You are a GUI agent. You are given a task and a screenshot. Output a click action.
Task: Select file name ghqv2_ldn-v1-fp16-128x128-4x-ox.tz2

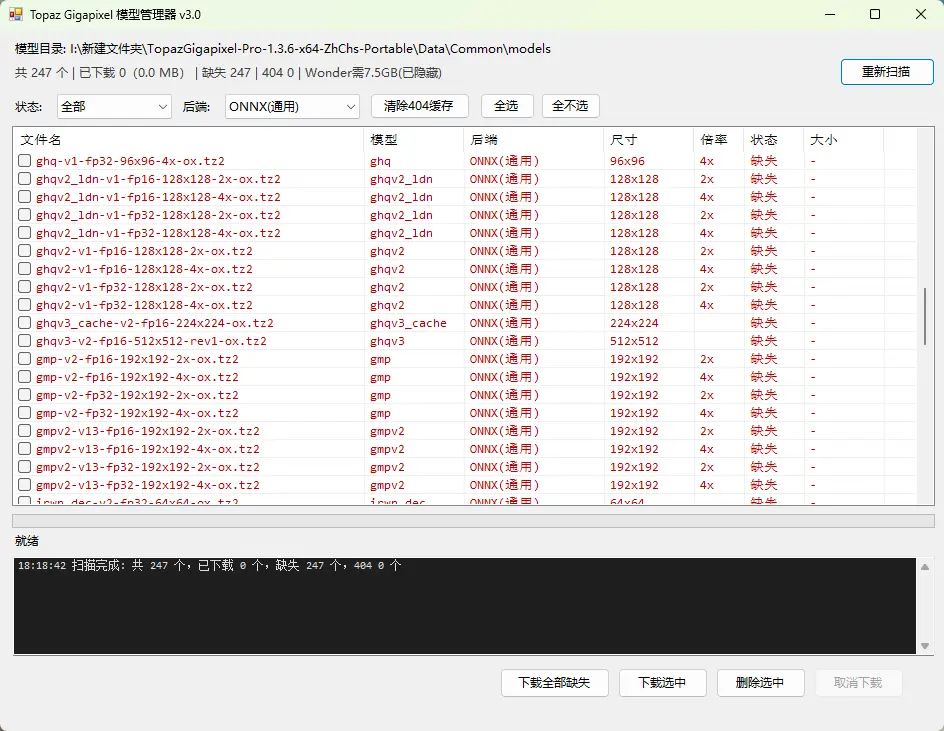click(158, 197)
